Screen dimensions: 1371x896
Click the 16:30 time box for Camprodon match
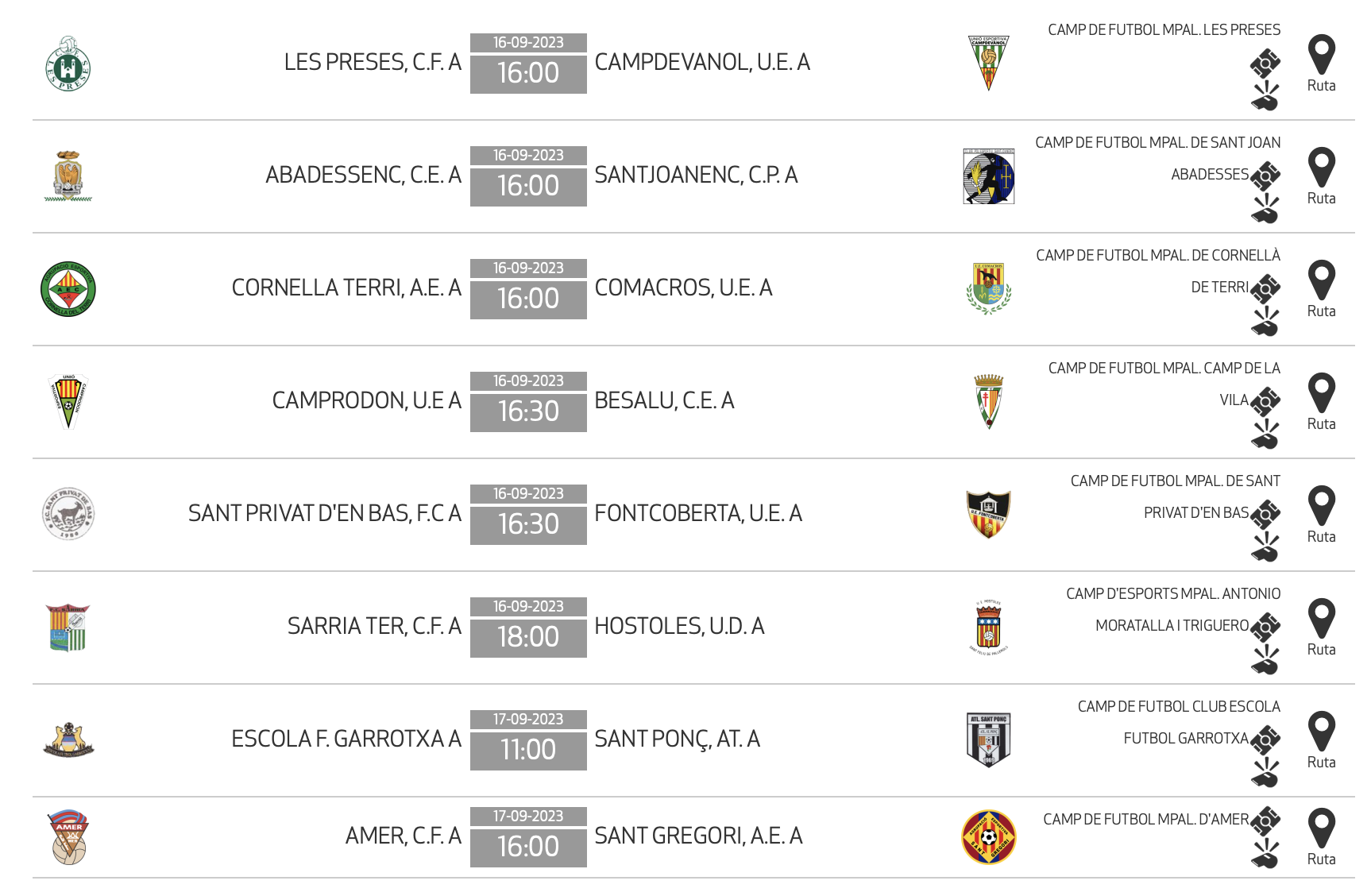pyautogui.click(x=528, y=411)
